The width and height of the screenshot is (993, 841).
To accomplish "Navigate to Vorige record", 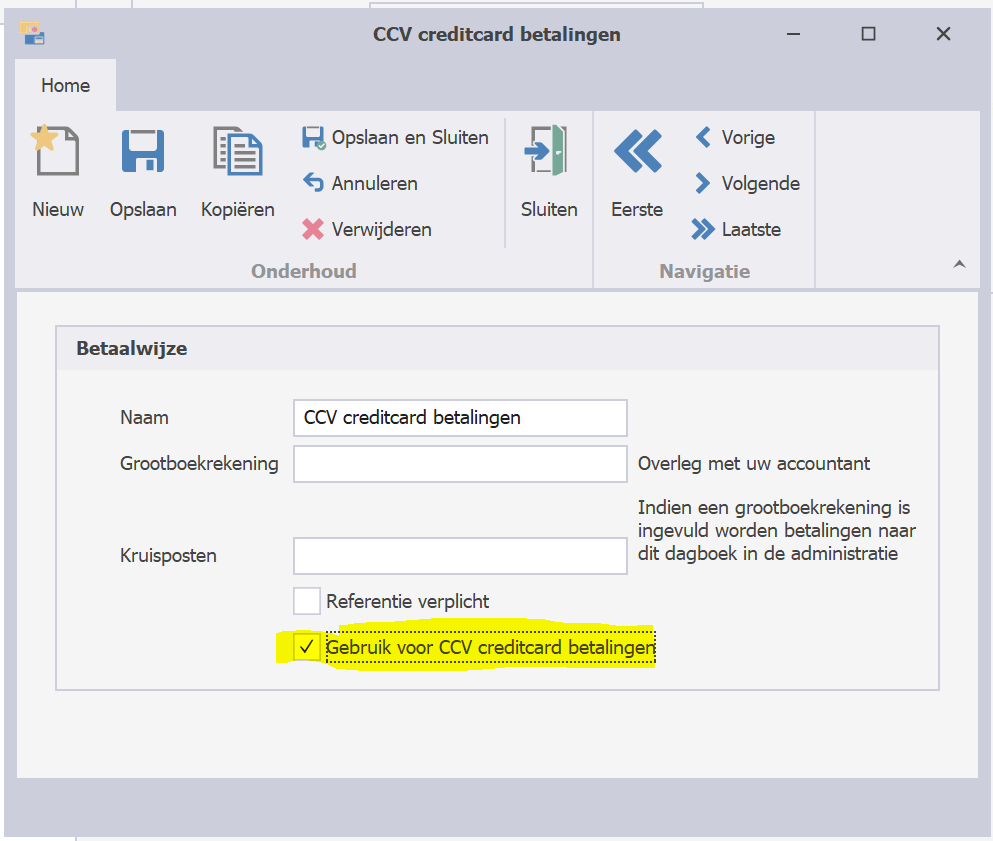I will (x=735, y=137).
